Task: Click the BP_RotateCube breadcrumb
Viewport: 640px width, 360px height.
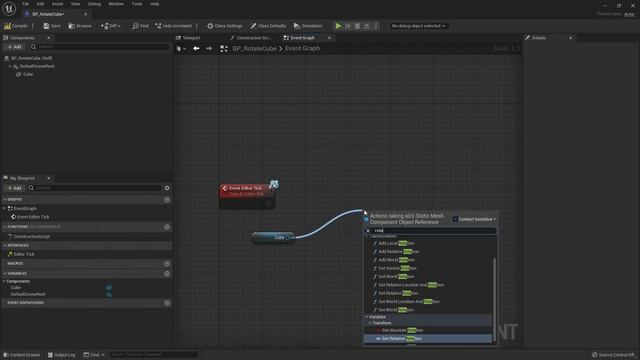Action: (x=254, y=49)
